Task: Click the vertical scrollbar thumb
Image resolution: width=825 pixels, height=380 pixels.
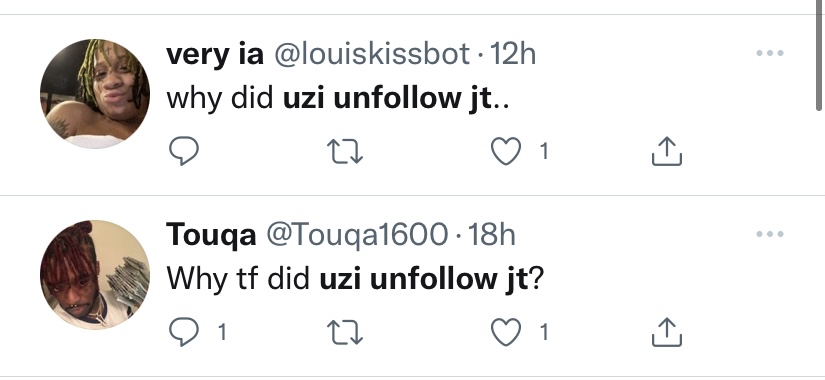Action: (819, 55)
